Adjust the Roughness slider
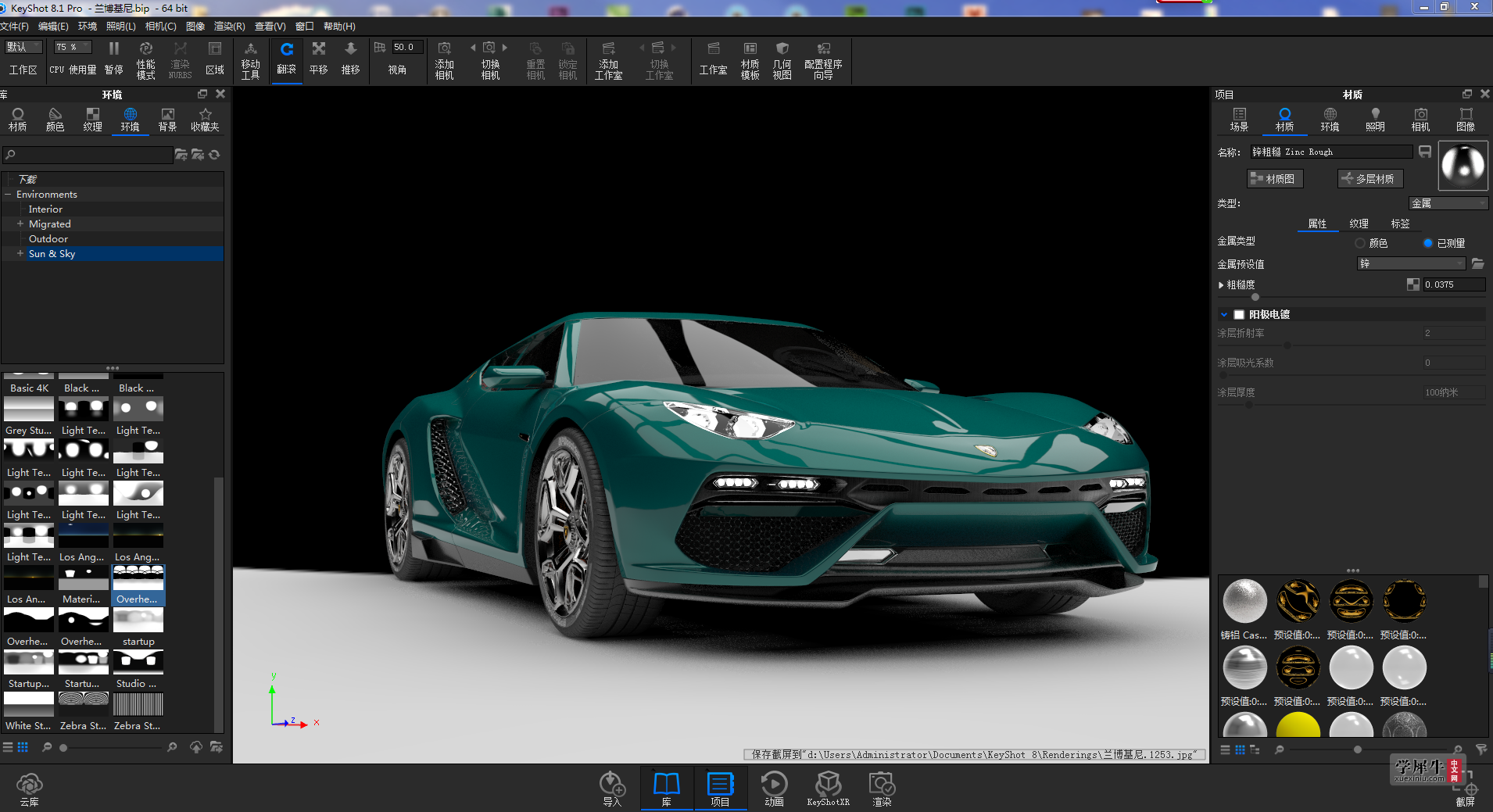 pyautogui.click(x=1255, y=297)
